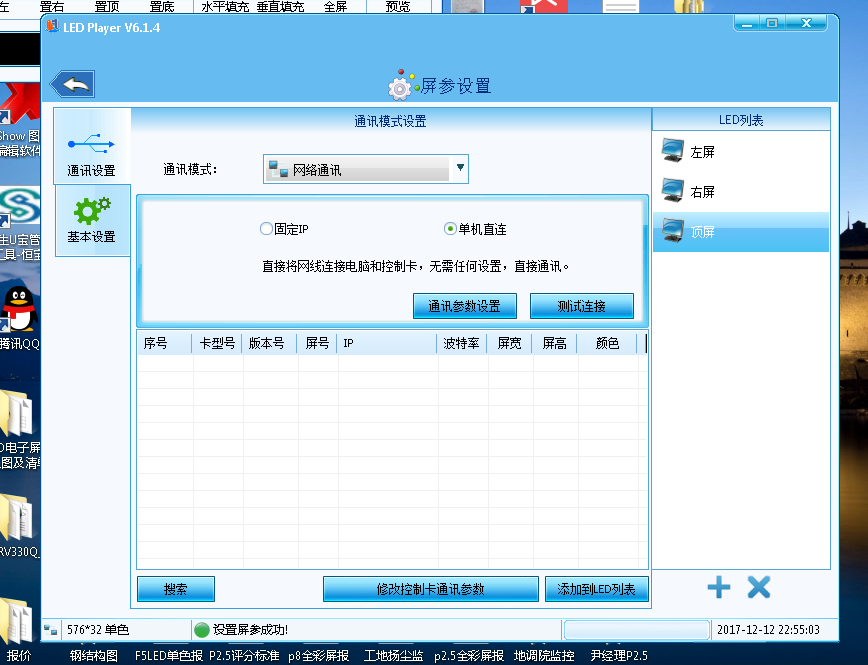Click the blue X delete LED icon

point(759,587)
